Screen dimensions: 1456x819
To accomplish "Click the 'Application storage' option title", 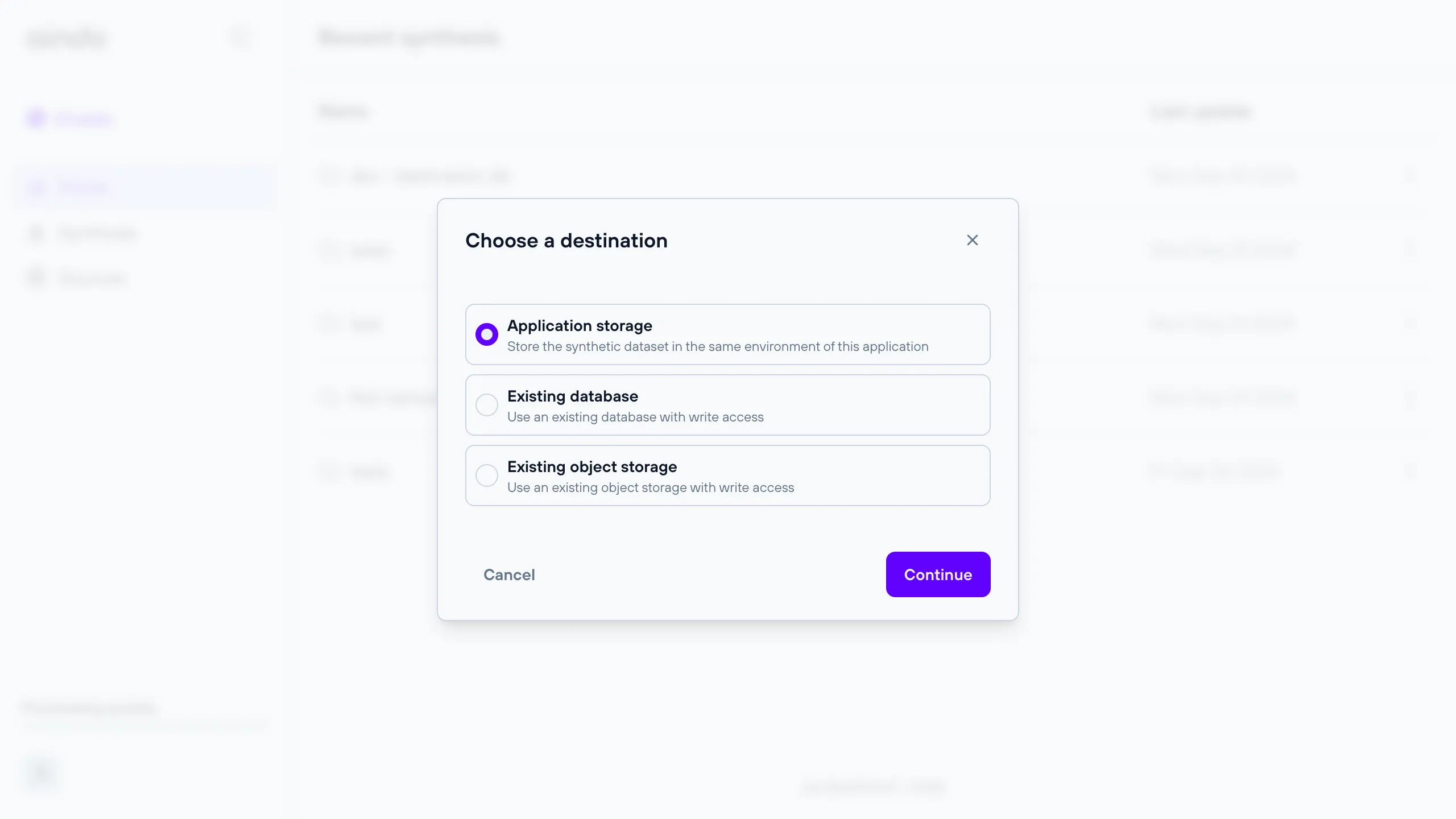I will coord(580,326).
